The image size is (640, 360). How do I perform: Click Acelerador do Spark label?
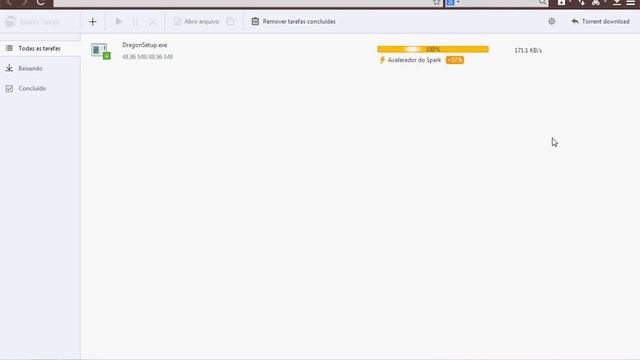click(x=414, y=60)
